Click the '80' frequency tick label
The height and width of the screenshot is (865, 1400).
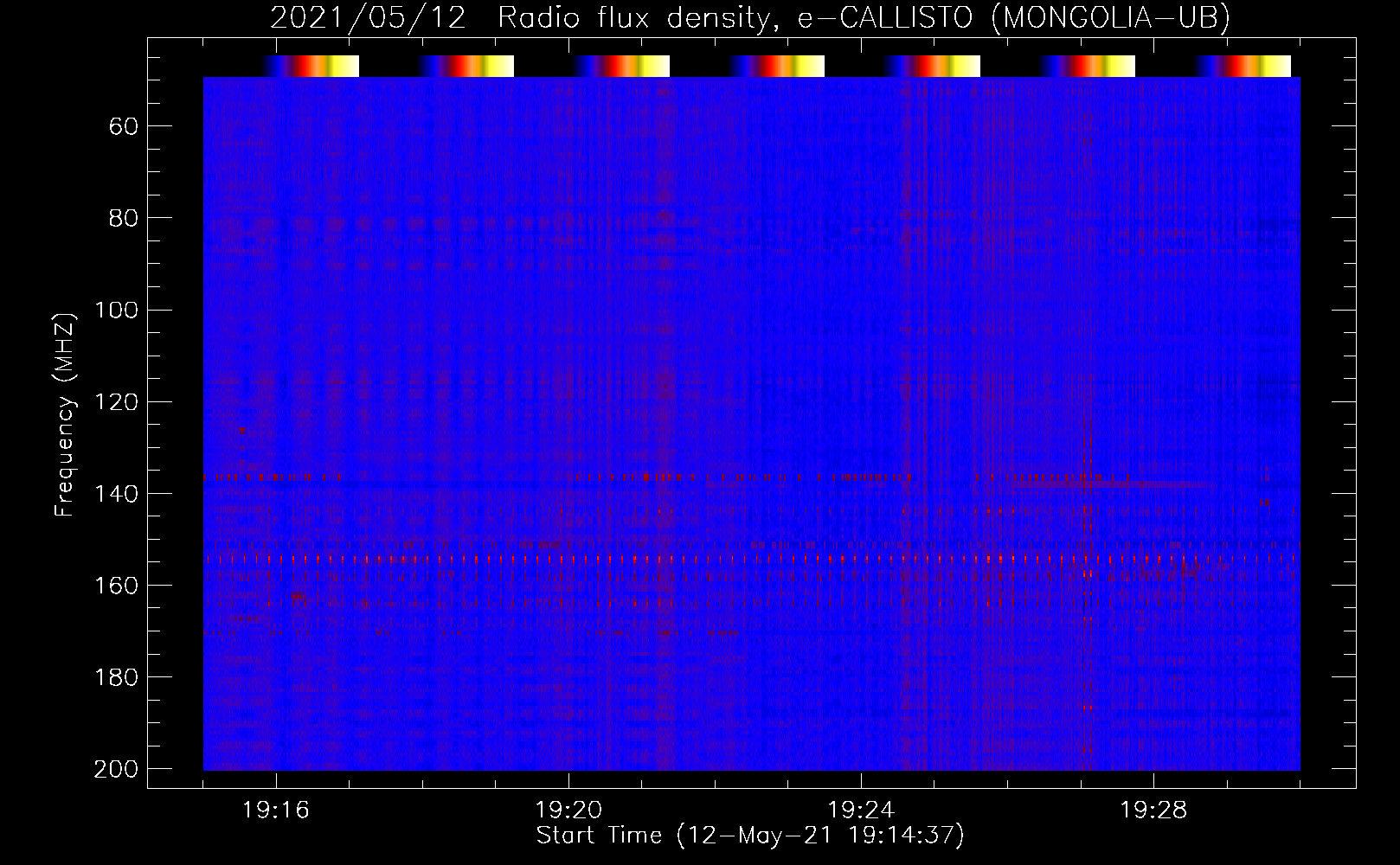click(124, 218)
